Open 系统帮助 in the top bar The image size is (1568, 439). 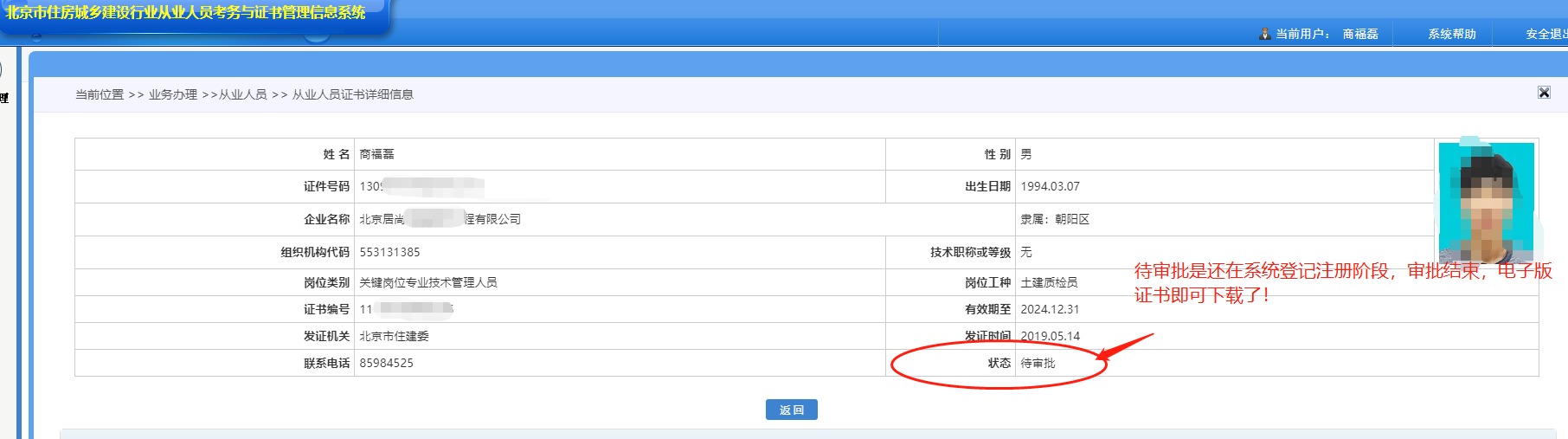pos(1452,34)
